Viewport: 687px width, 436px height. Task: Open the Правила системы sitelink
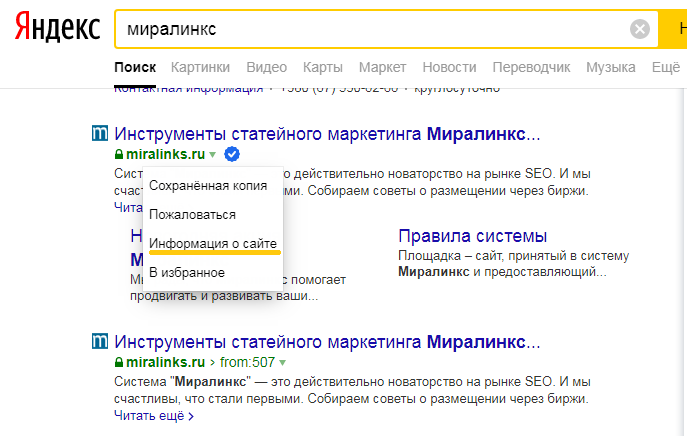(473, 236)
